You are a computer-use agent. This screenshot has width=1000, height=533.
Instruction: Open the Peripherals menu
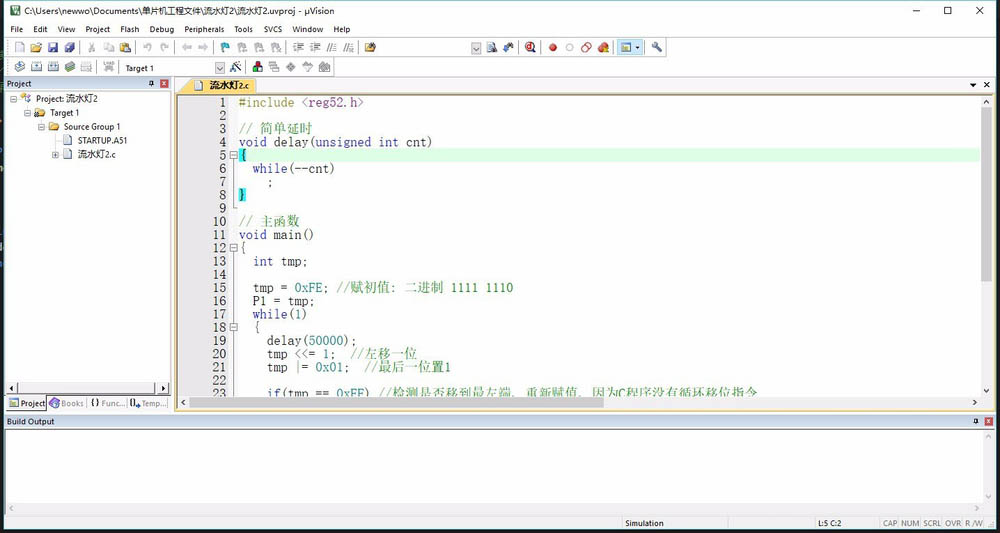[x=204, y=29]
